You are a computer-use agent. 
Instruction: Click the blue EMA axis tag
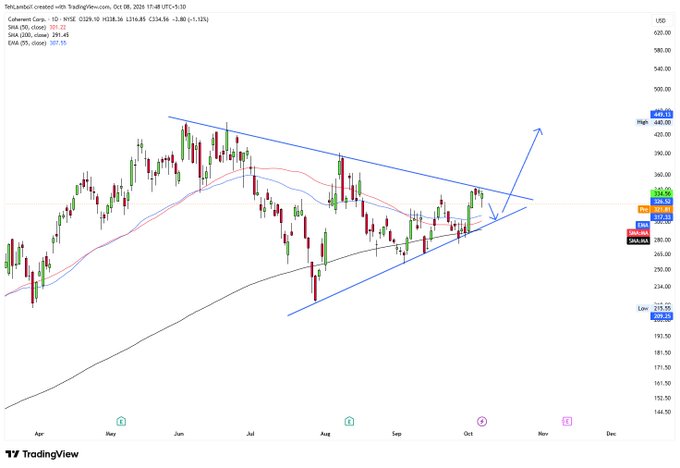click(x=643, y=225)
